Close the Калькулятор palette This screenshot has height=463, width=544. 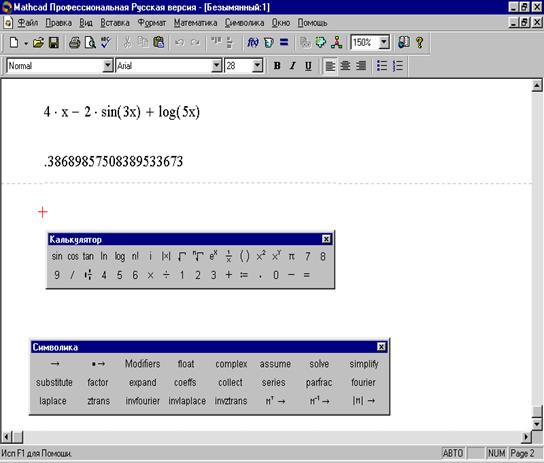pyautogui.click(x=326, y=239)
